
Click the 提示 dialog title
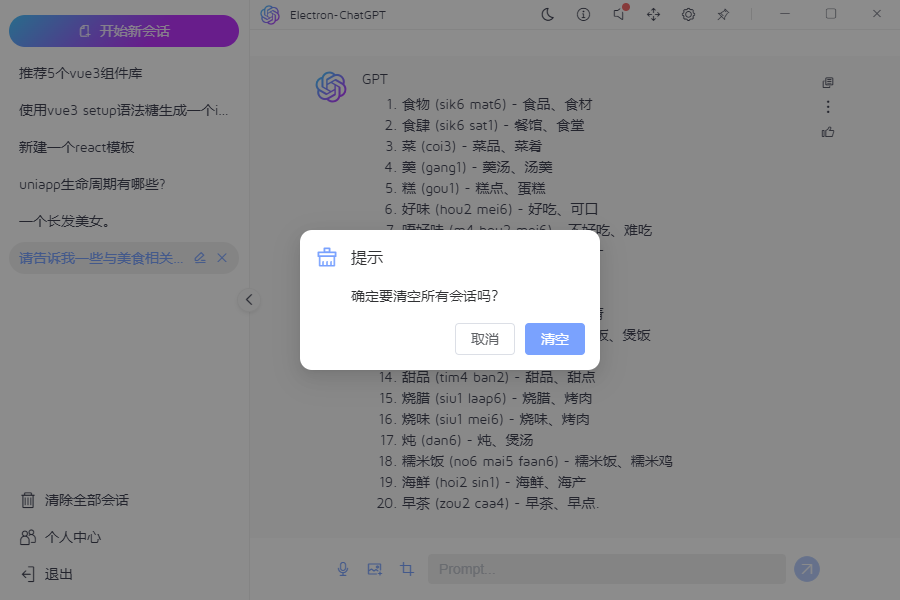pos(367,258)
